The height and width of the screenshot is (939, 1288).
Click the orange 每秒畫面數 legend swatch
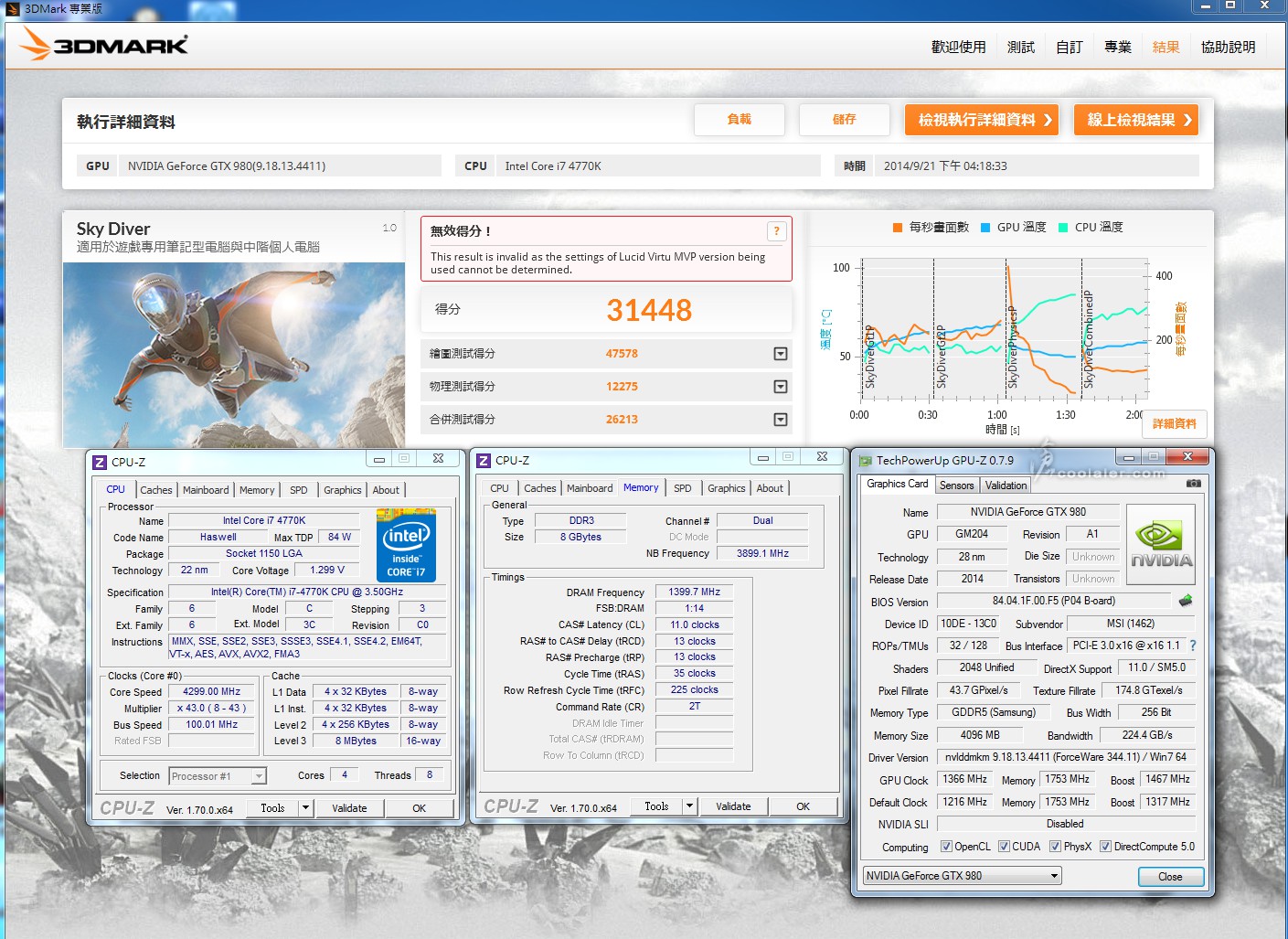coord(898,228)
